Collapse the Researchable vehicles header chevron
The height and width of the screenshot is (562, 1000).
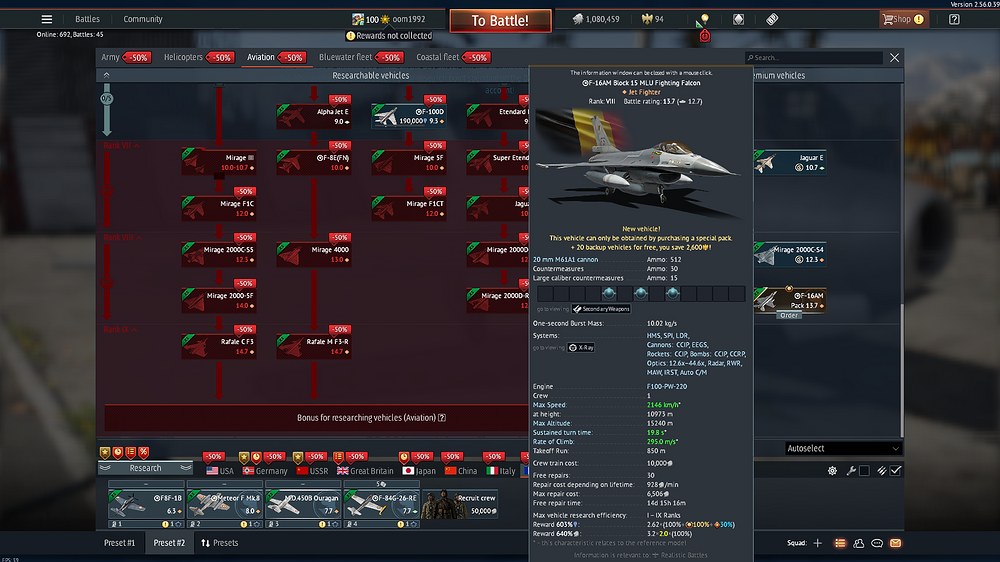click(x=107, y=75)
